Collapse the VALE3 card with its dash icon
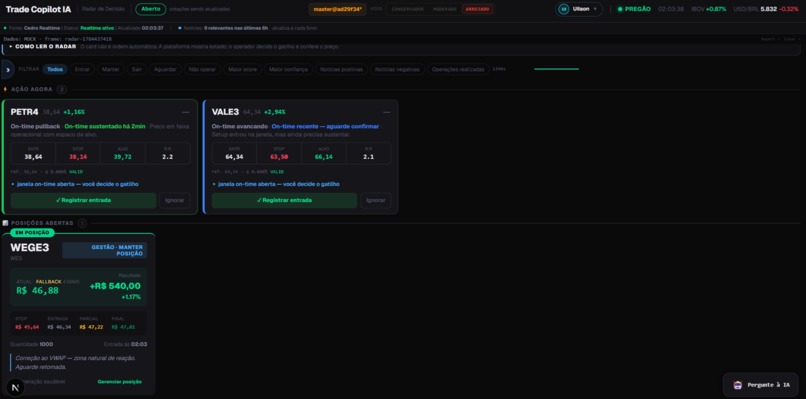 tap(387, 112)
